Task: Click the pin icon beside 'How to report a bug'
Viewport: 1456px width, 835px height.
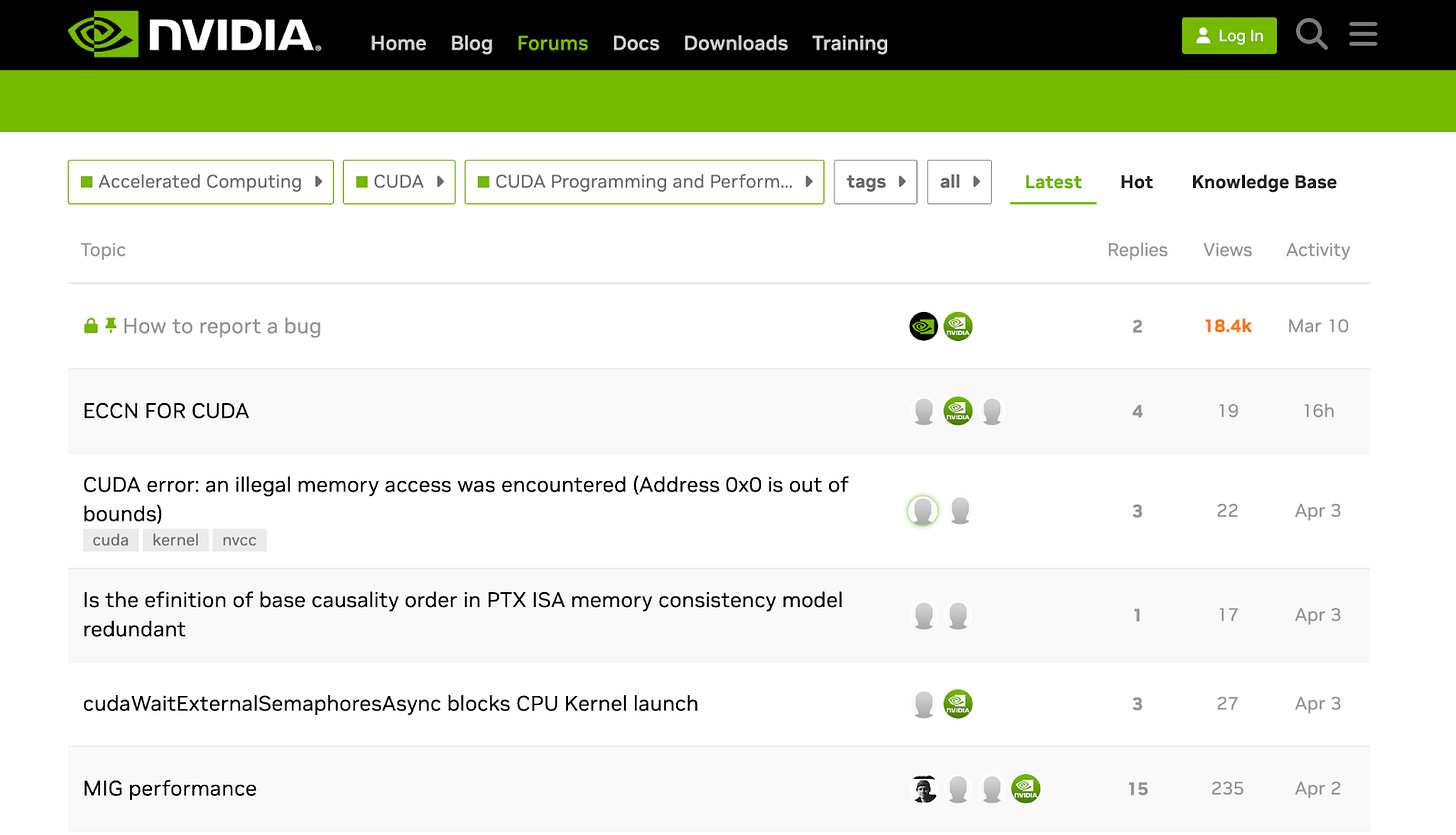Action: [x=111, y=326]
